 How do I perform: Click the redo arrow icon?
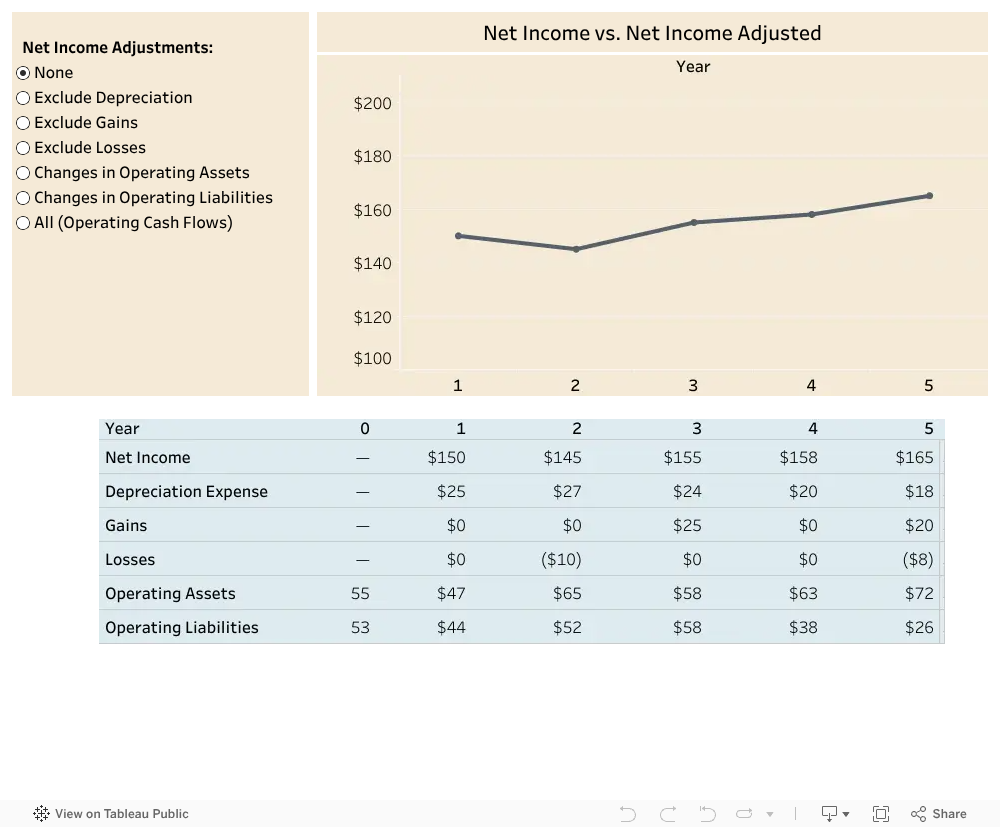tap(668, 814)
